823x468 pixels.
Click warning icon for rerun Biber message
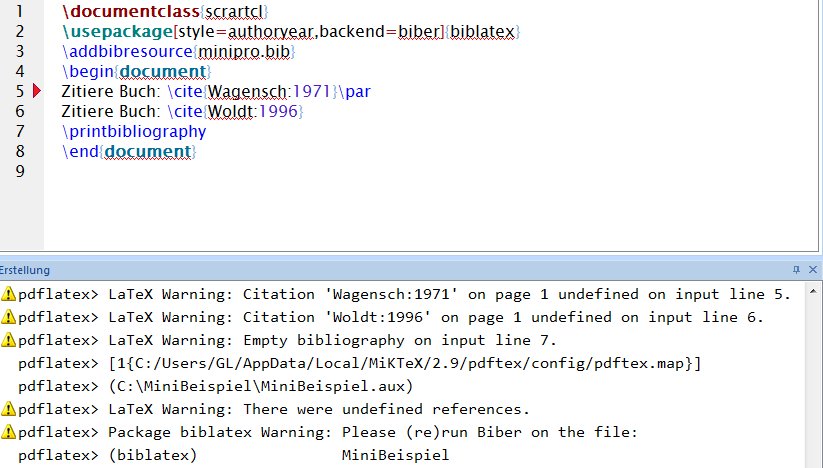tap(8, 432)
